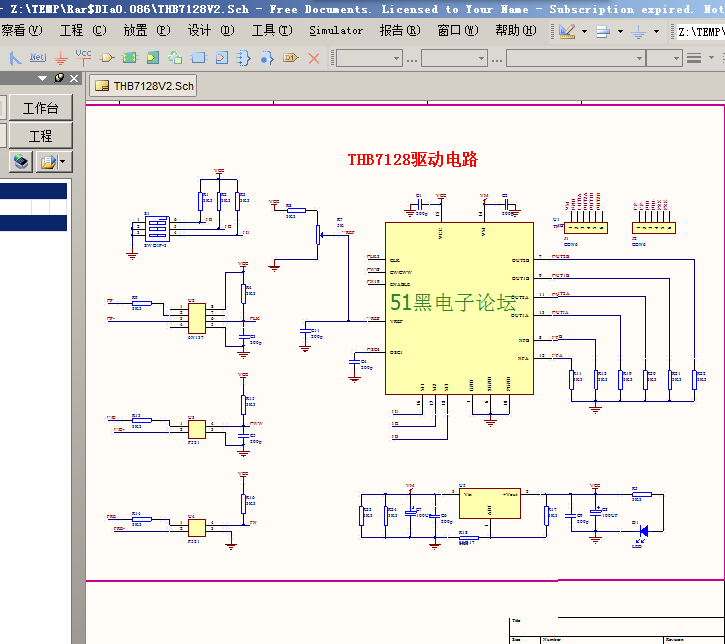Click the Z:\TEMP path address field
725x644 pixels.
(x=700, y=32)
